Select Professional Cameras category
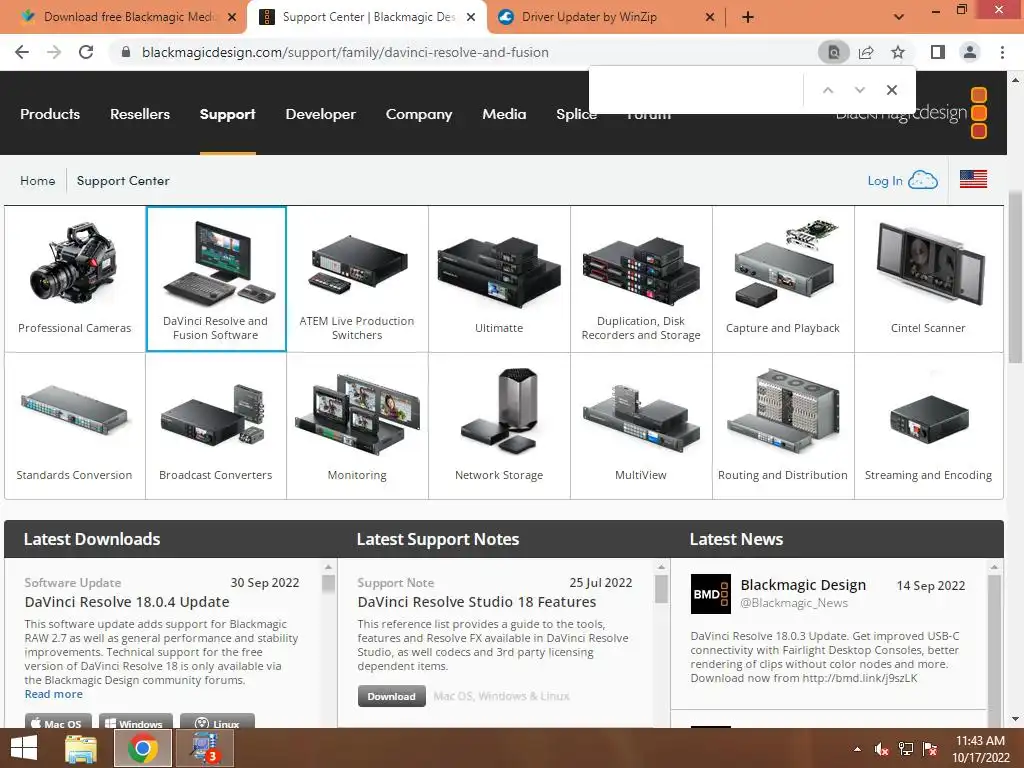The image size is (1024, 768). [x=74, y=279]
